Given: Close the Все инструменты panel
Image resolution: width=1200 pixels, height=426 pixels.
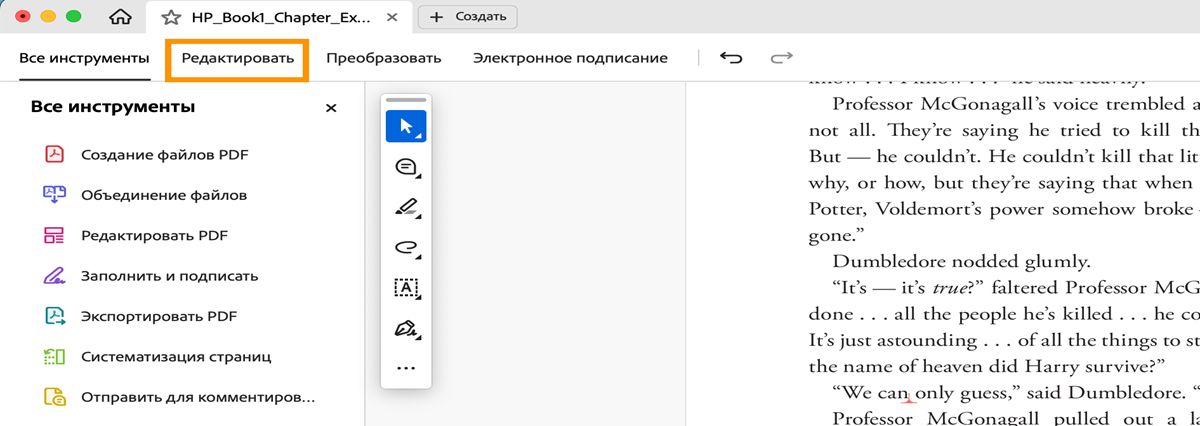Looking at the screenshot, I should click(331, 108).
